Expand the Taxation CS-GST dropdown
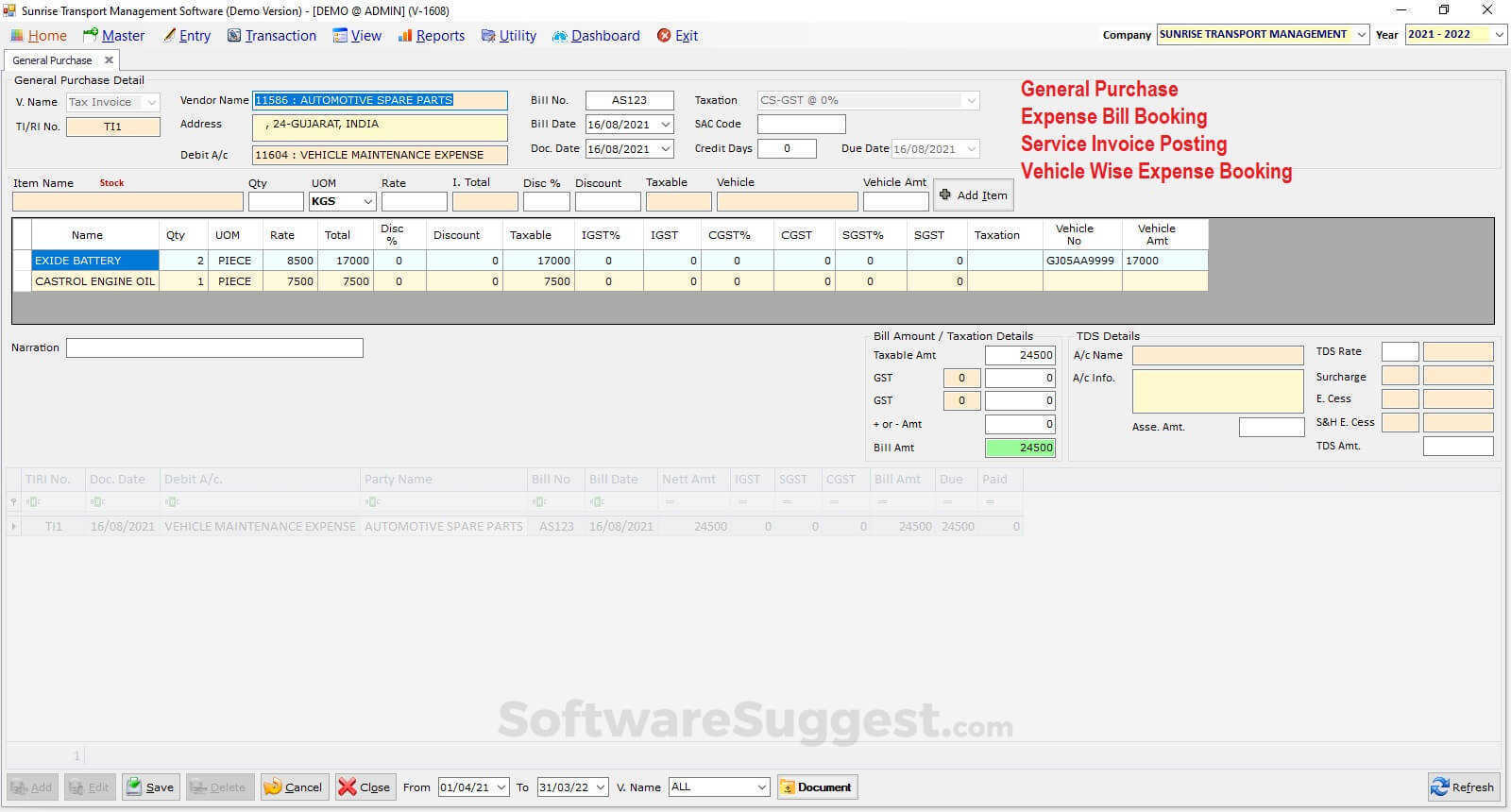 [x=971, y=100]
